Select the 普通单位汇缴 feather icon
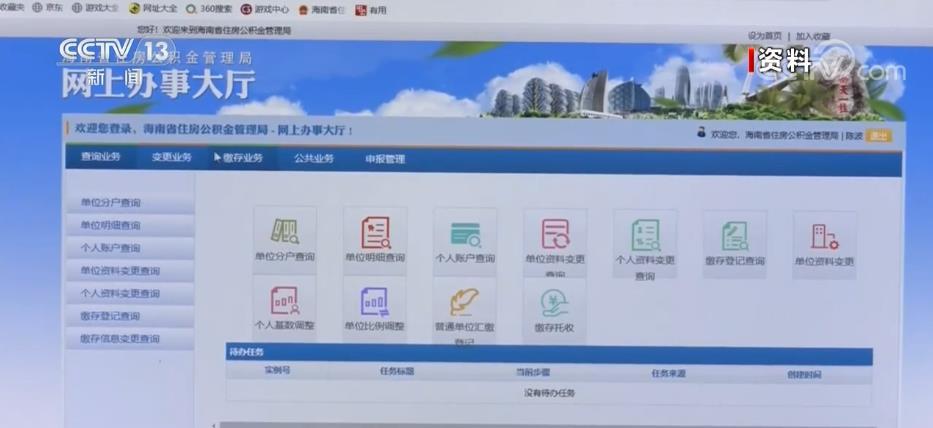This screenshot has width=933, height=428. tap(464, 302)
